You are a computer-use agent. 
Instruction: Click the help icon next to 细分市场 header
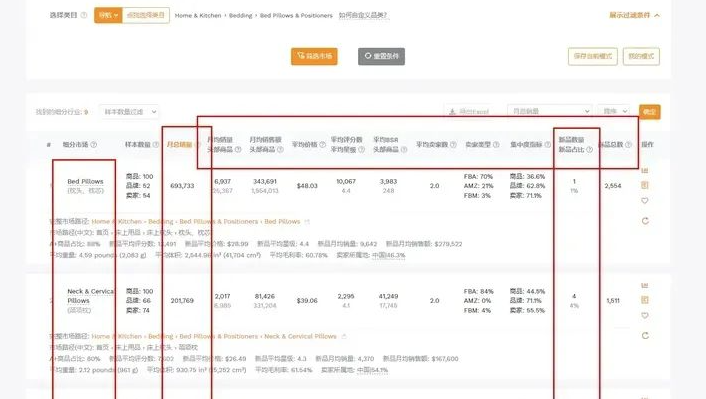(x=94, y=145)
